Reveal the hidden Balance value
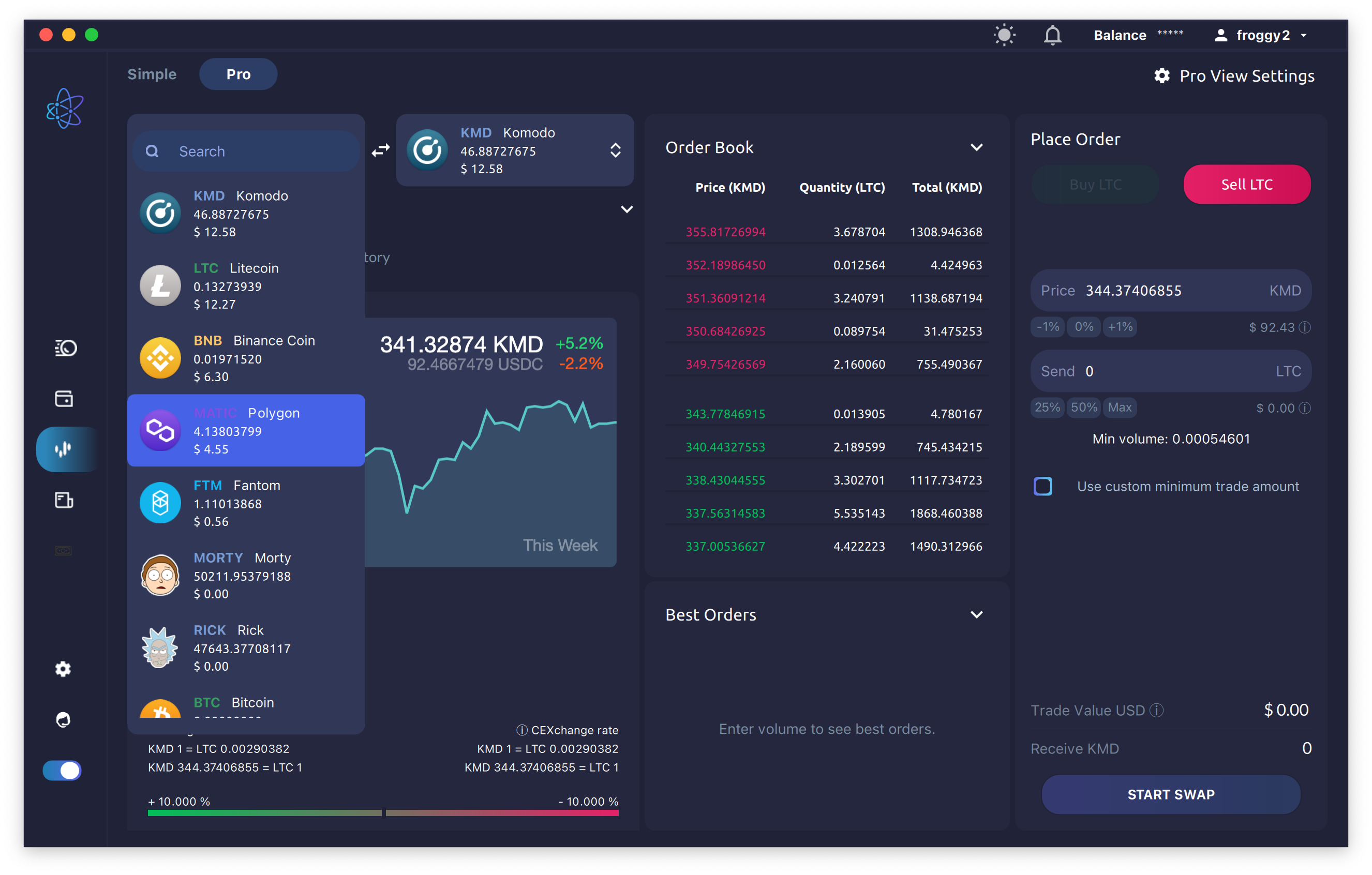 (1170, 35)
